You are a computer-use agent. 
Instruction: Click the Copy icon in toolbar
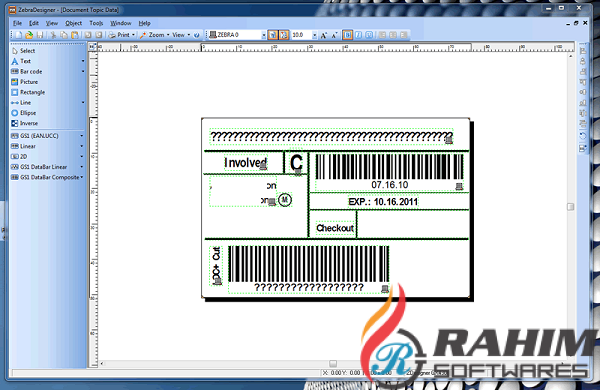click(64, 35)
